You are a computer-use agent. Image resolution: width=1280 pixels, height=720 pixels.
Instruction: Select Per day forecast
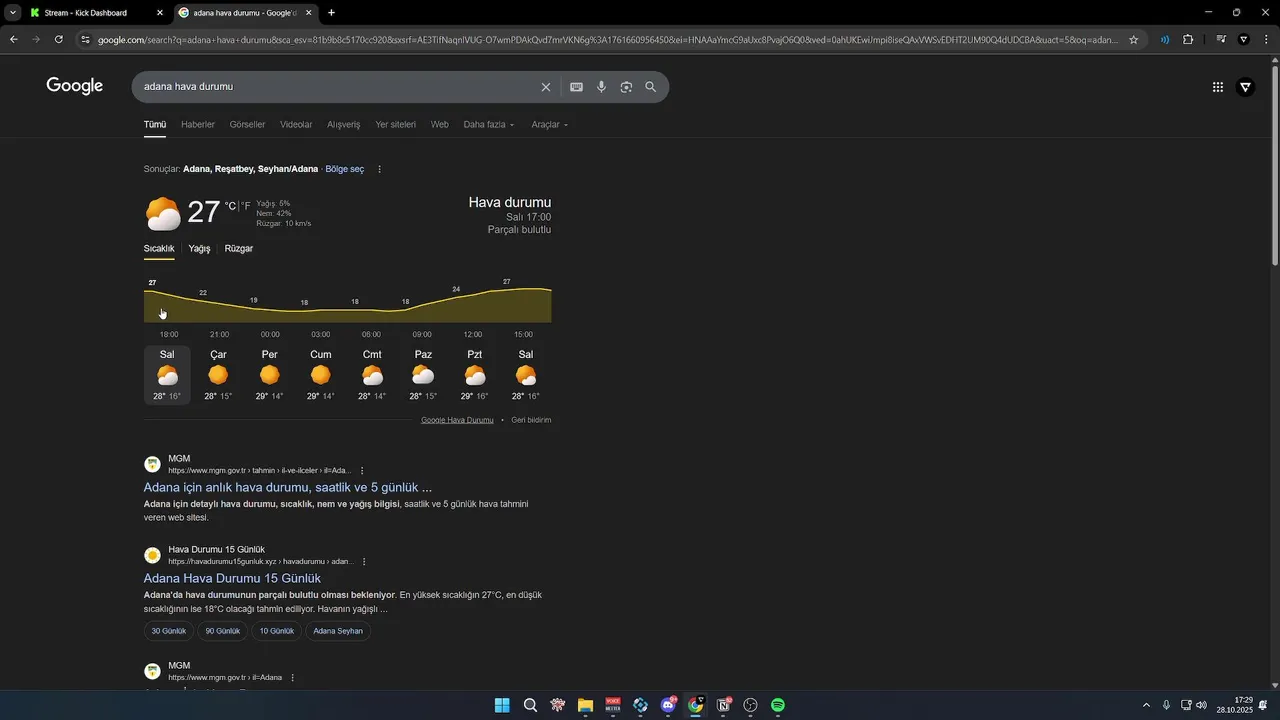[270, 375]
